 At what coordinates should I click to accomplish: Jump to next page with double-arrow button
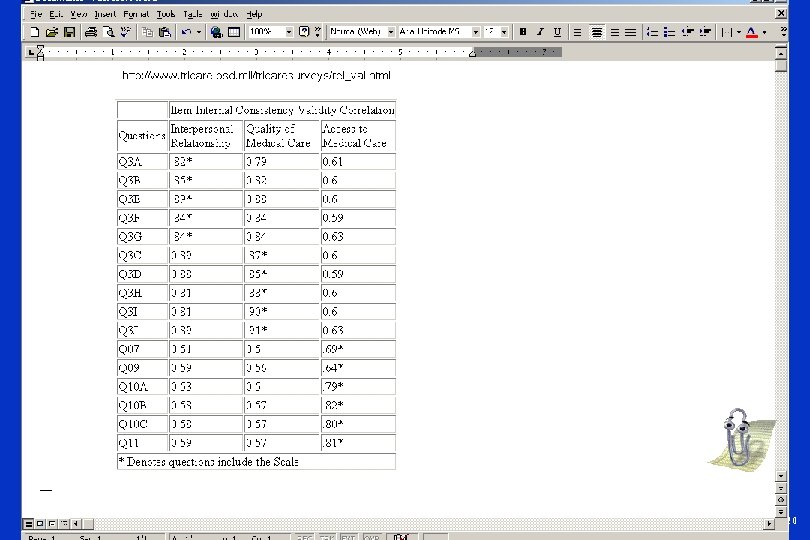click(x=781, y=512)
